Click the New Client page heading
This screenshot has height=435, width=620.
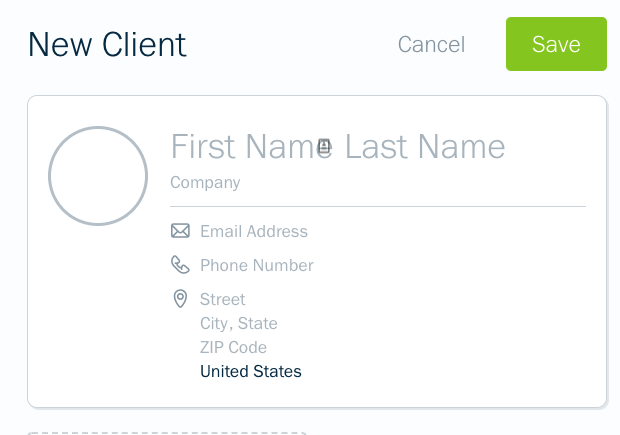point(107,44)
